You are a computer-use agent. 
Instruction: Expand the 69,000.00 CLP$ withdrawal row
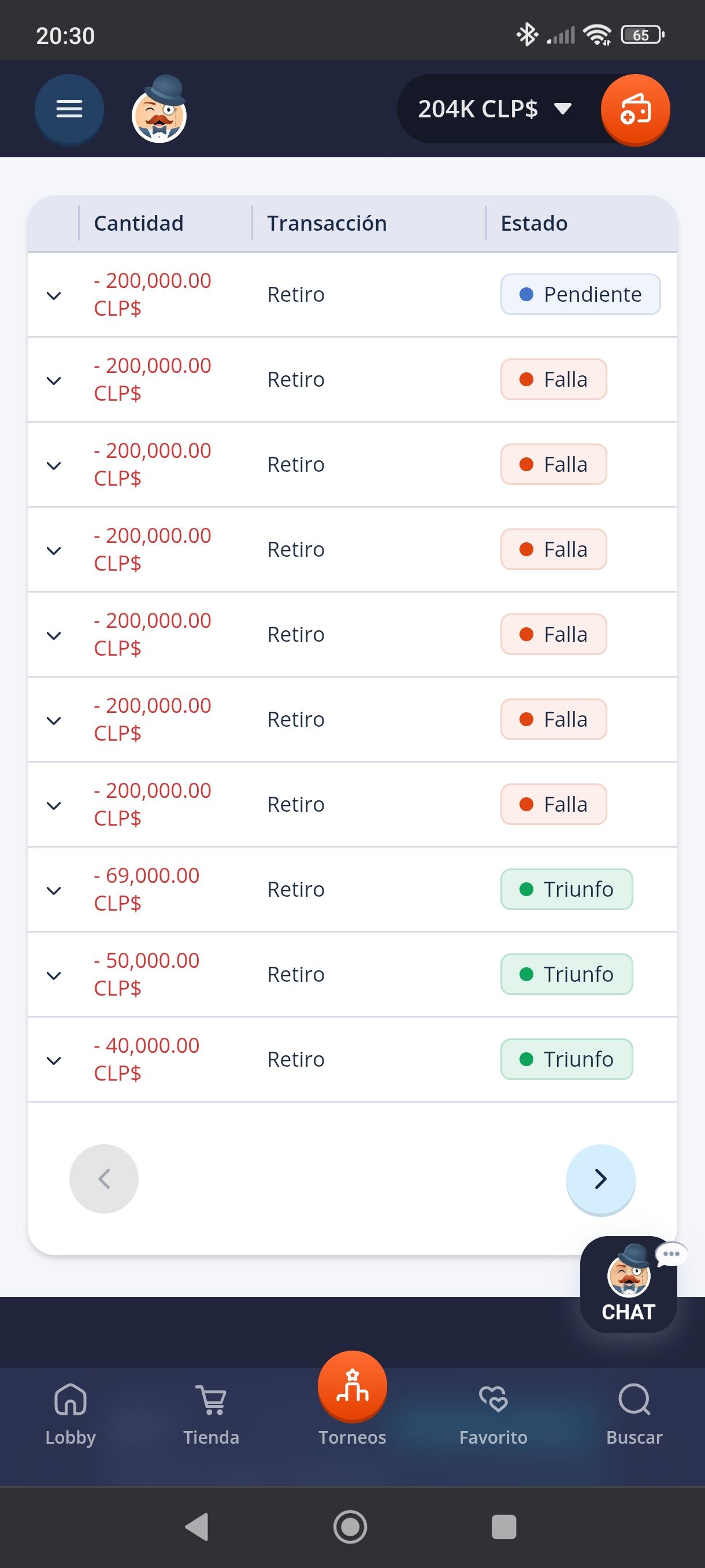click(x=54, y=890)
